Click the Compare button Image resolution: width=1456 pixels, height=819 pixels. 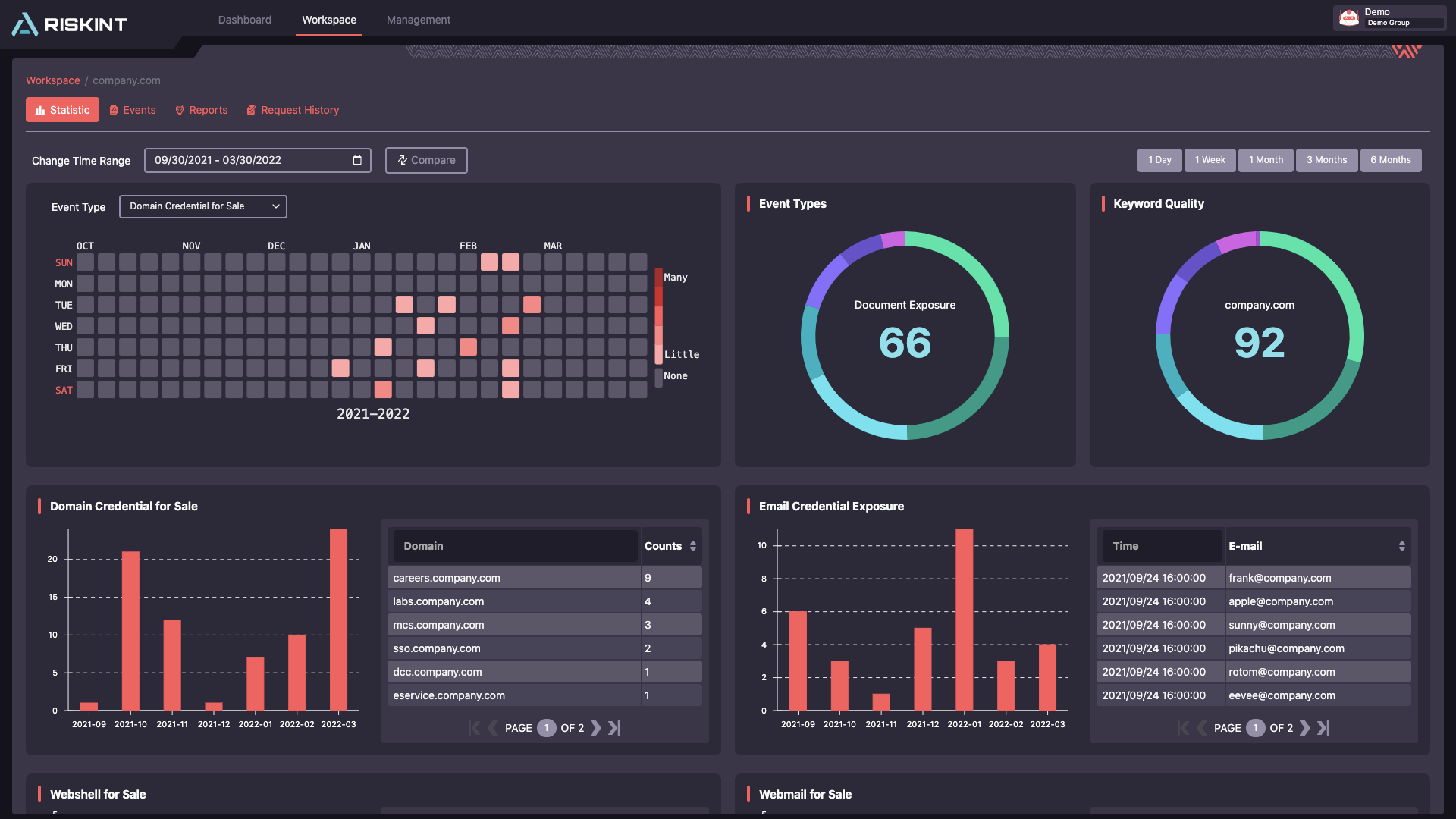point(426,160)
